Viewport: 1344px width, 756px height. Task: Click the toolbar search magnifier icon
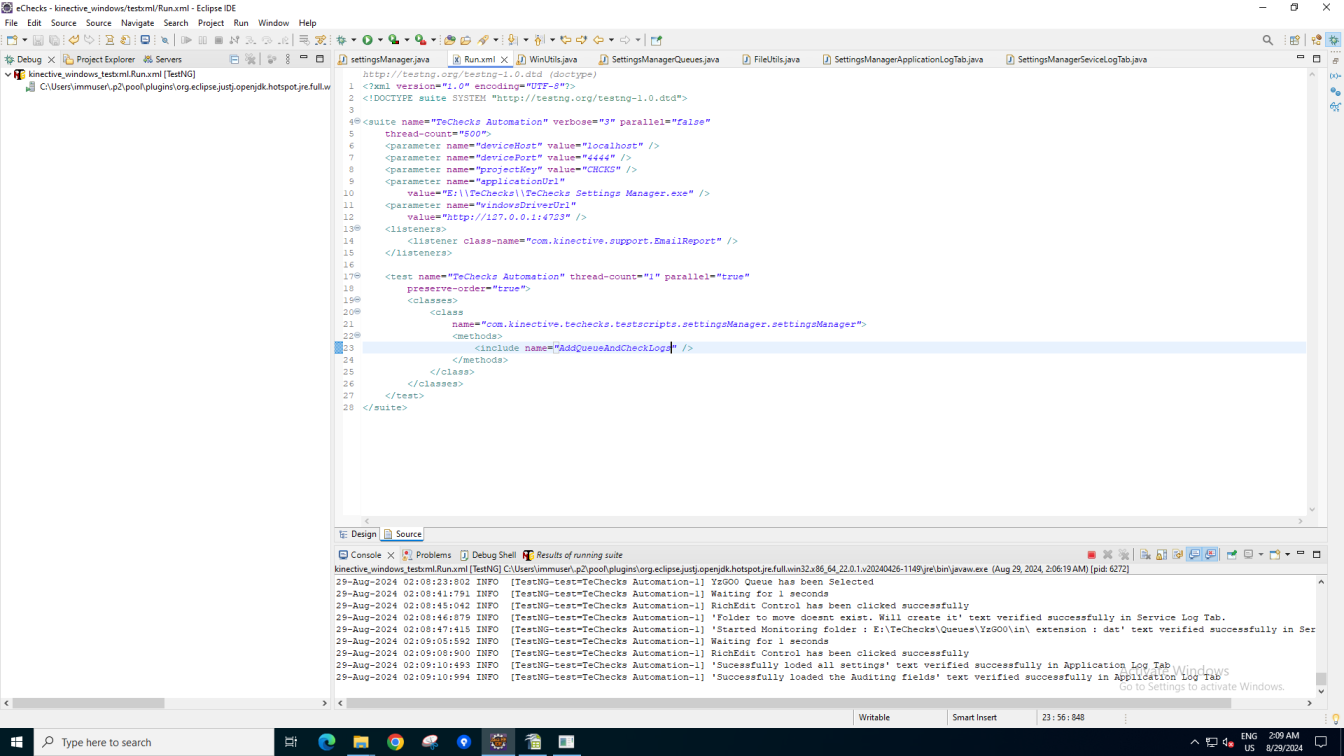click(1268, 40)
